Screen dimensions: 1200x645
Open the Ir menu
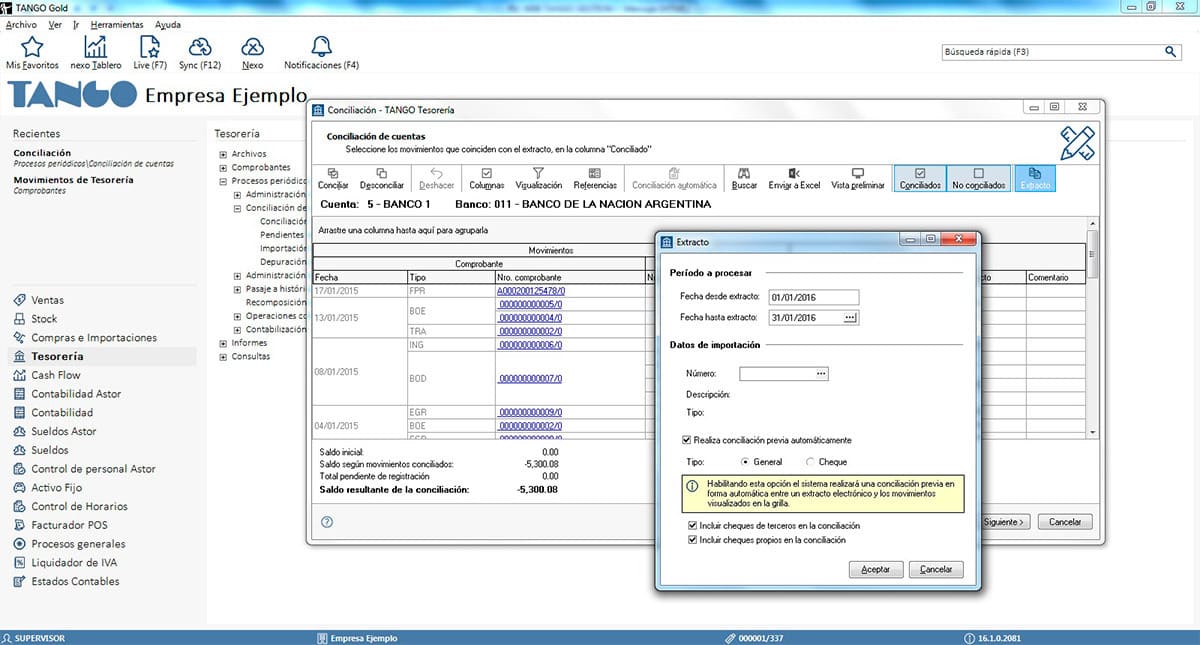coord(76,24)
